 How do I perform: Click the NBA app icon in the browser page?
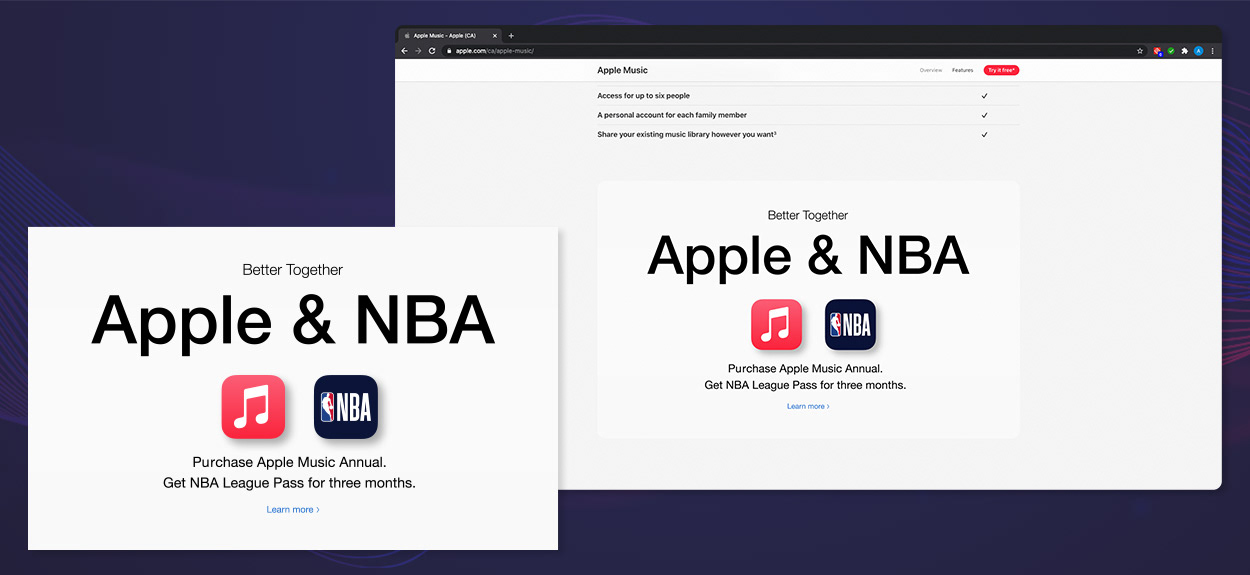click(x=850, y=325)
